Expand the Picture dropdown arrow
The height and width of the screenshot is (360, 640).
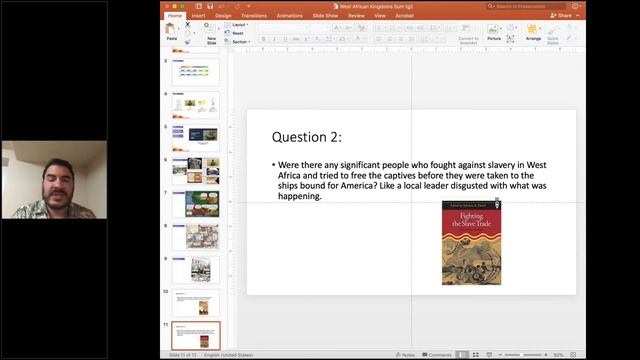pyautogui.click(x=501, y=29)
